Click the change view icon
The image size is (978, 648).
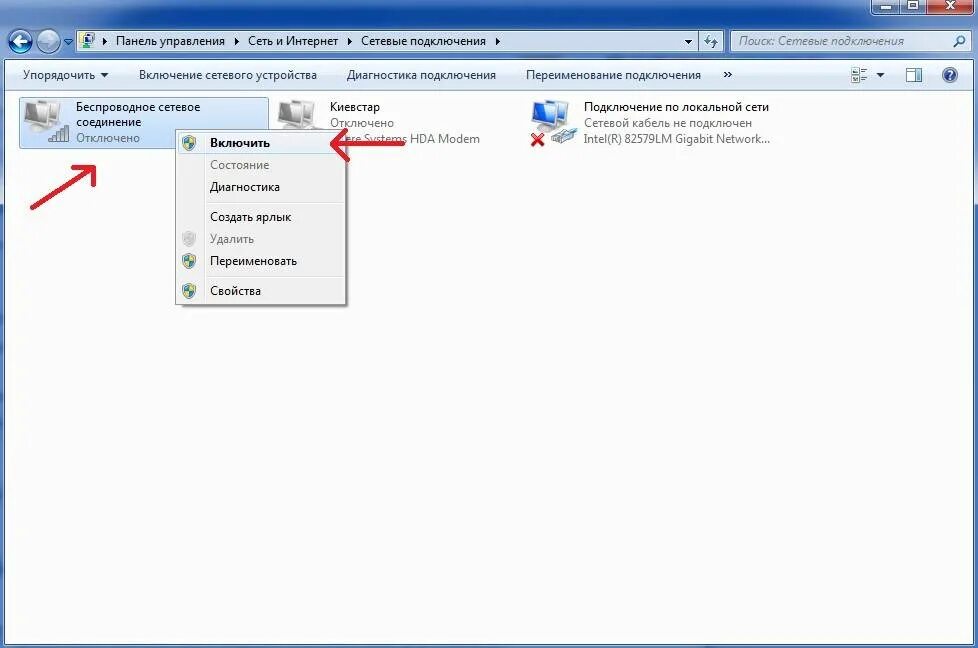[x=859, y=75]
